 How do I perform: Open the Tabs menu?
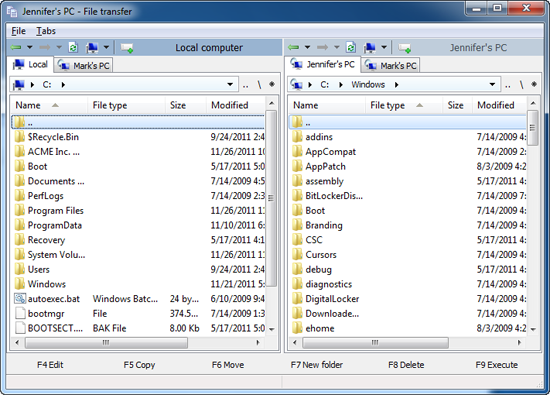click(x=46, y=31)
